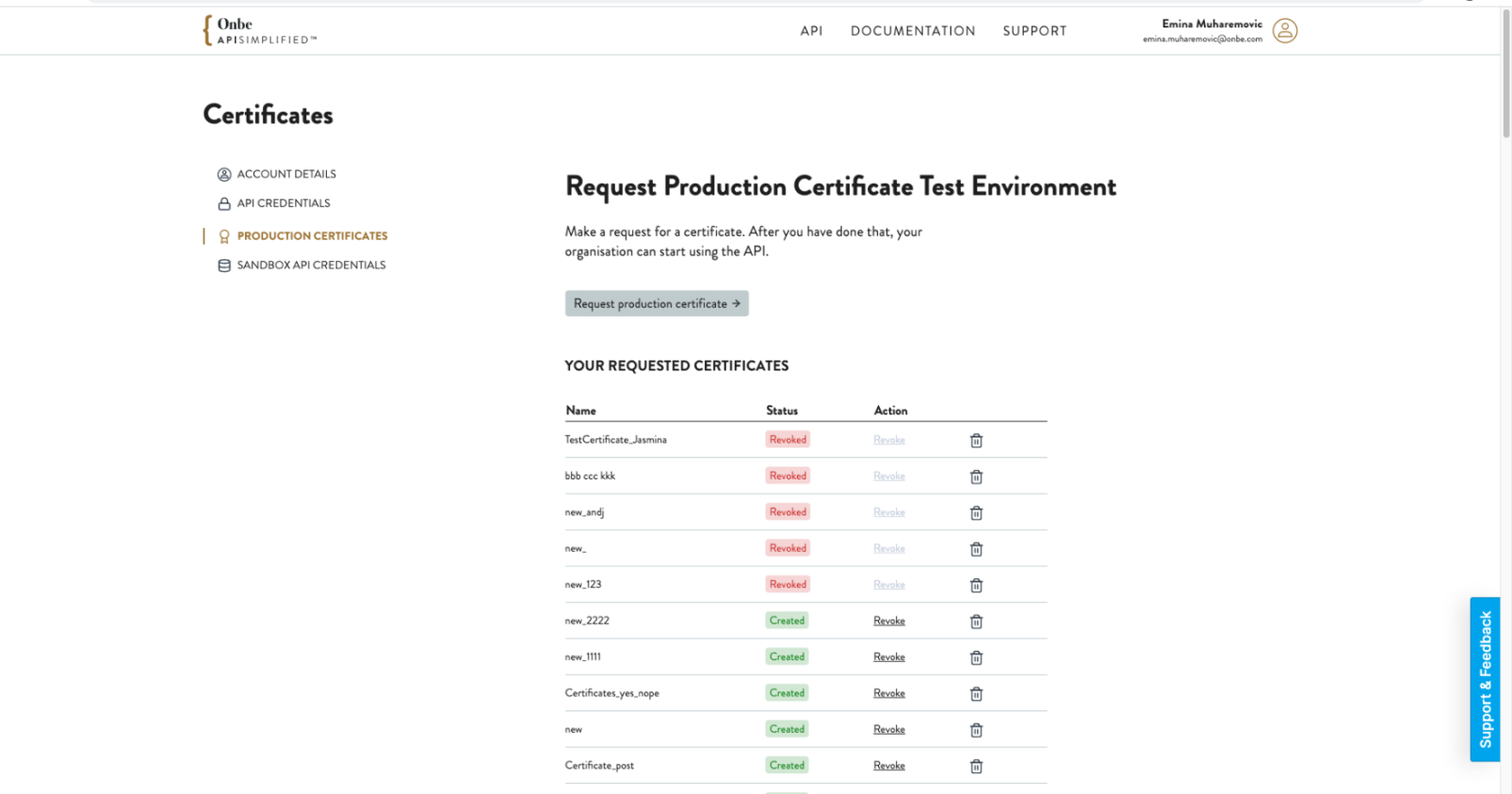Delete Certificates_yes_nope with trash icon
Viewport: 1512px width, 794px height.
976,694
